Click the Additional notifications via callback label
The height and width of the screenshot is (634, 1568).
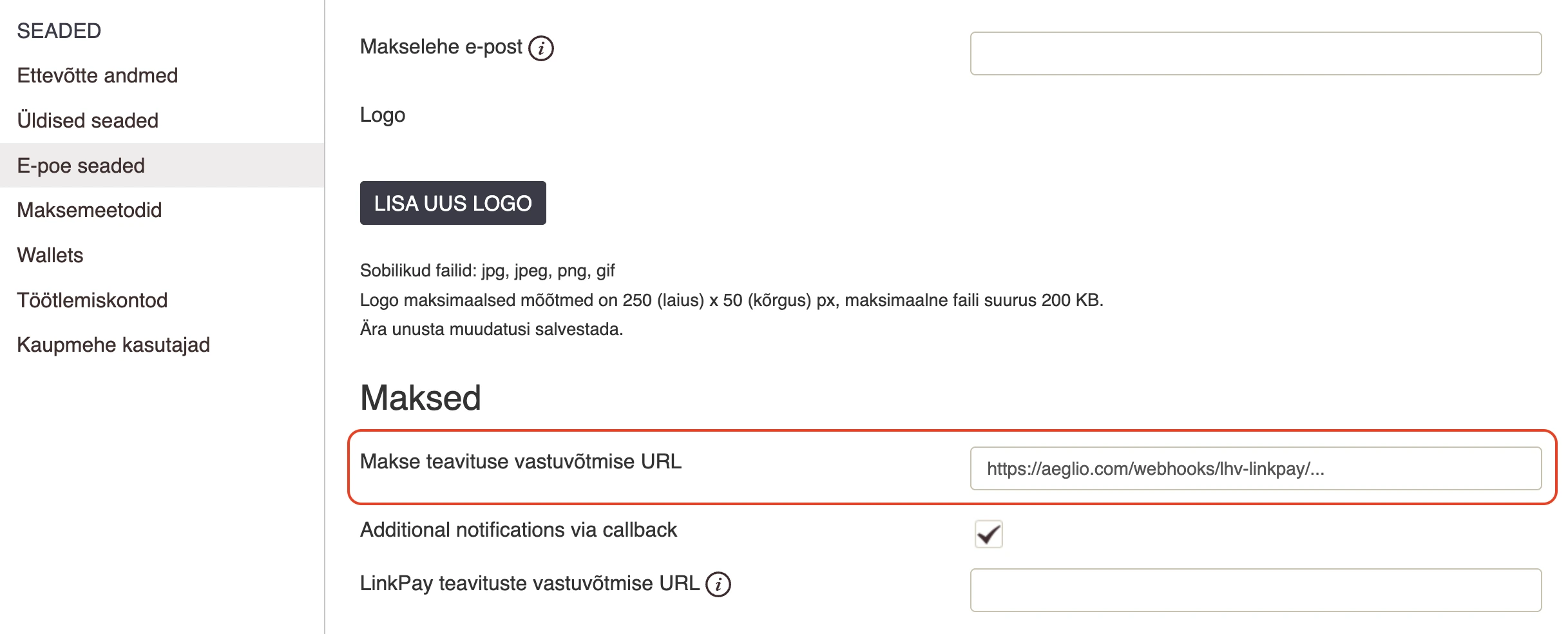click(519, 530)
